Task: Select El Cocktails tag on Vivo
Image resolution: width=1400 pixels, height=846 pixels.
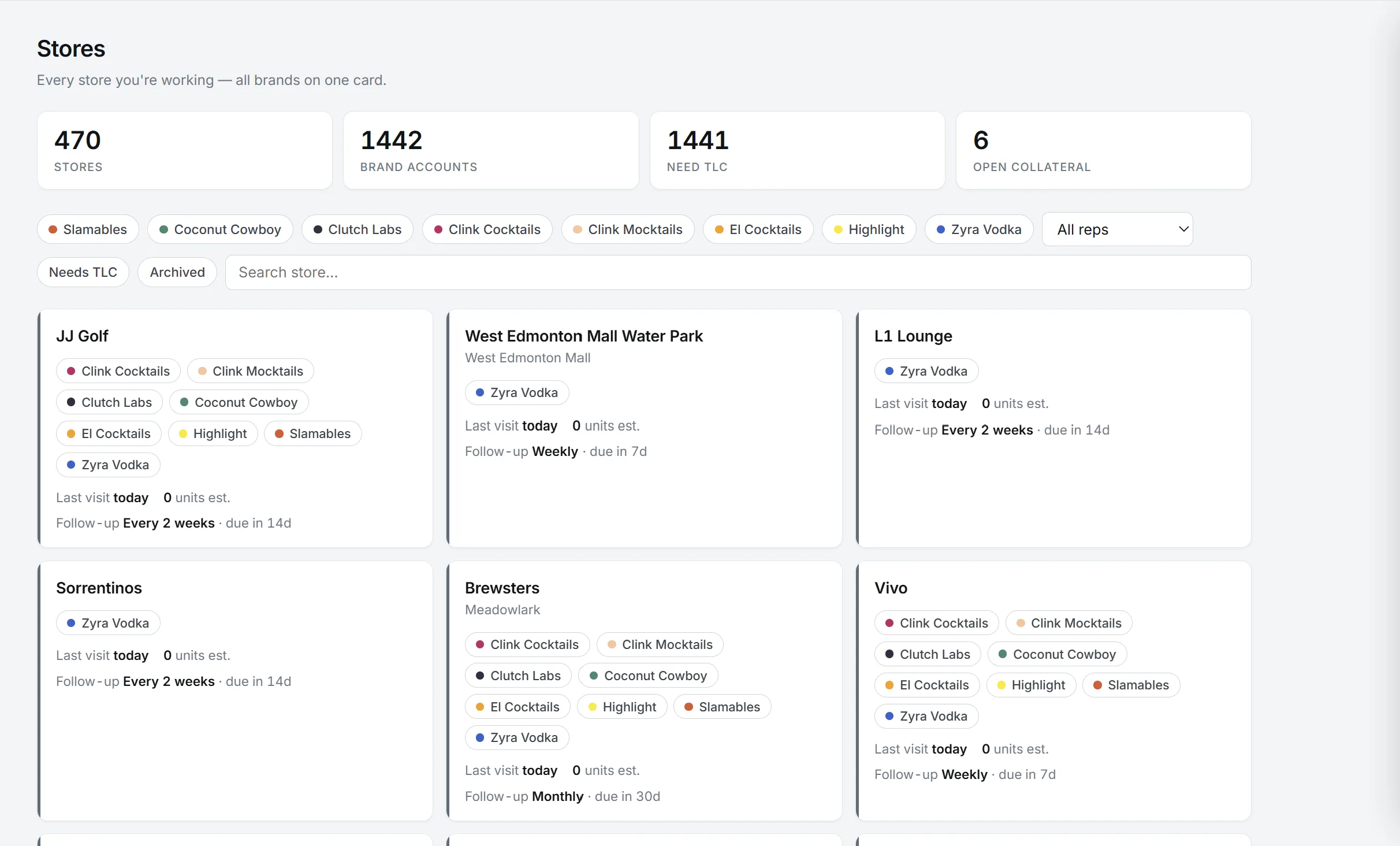Action: point(927,685)
